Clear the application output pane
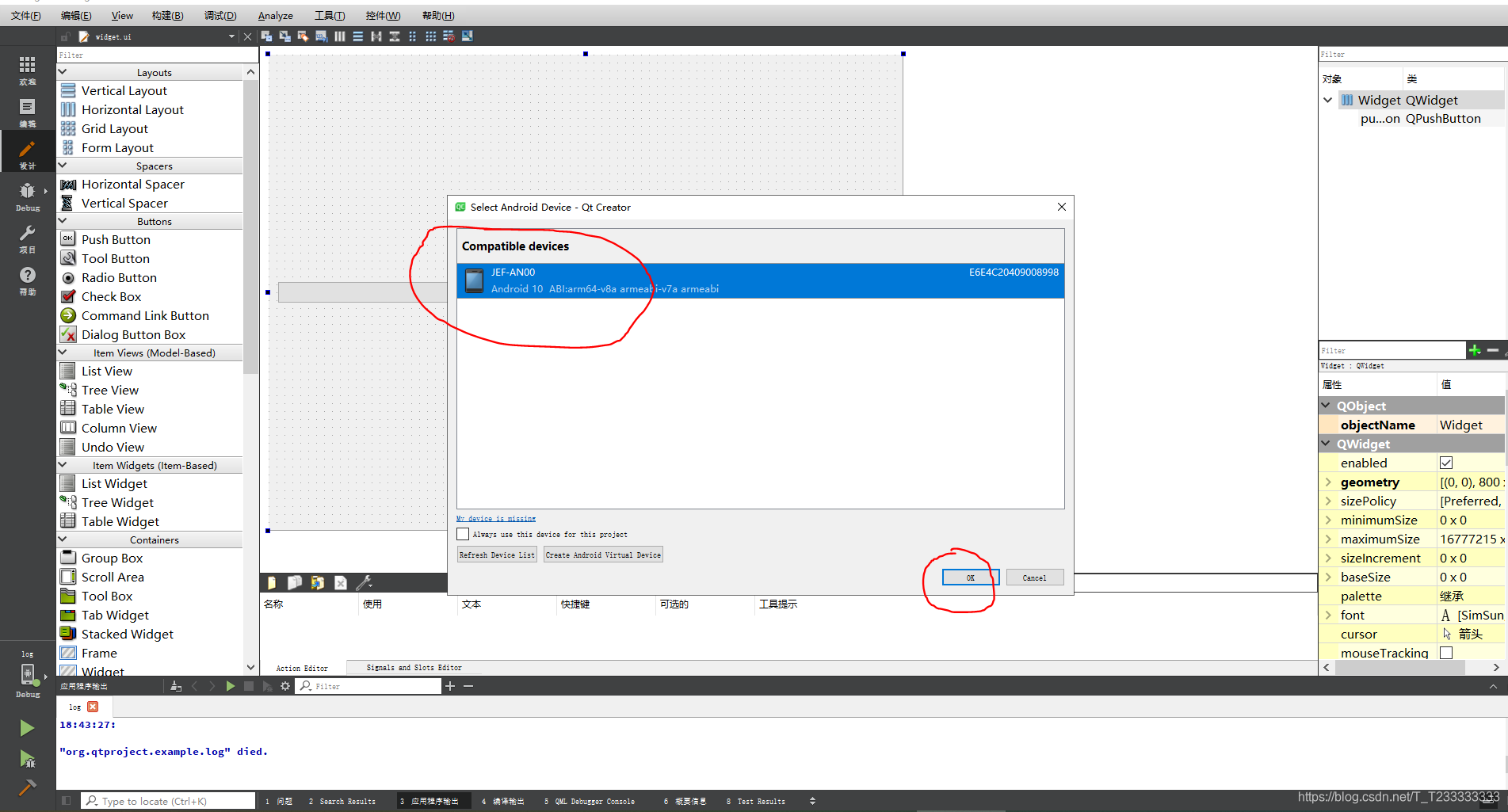This screenshot has width=1508, height=812. click(176, 686)
